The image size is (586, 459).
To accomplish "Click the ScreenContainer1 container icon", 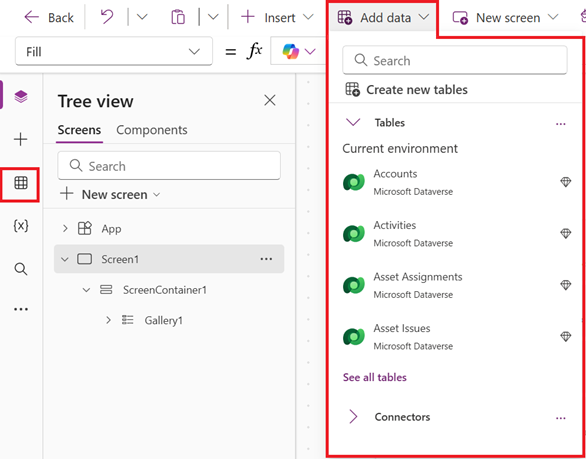I will (106, 290).
